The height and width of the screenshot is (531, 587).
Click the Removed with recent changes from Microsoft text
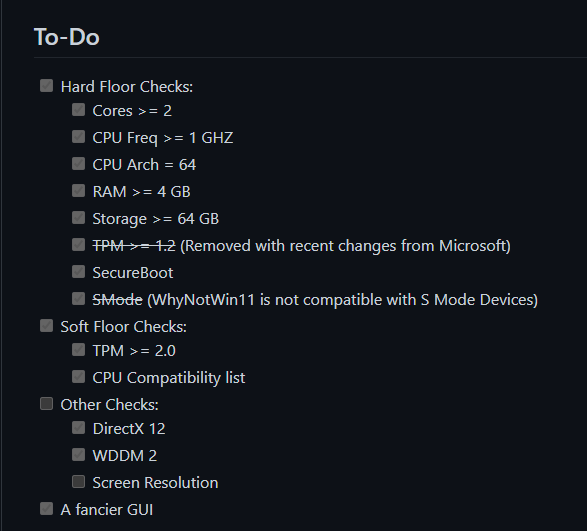click(x=346, y=246)
